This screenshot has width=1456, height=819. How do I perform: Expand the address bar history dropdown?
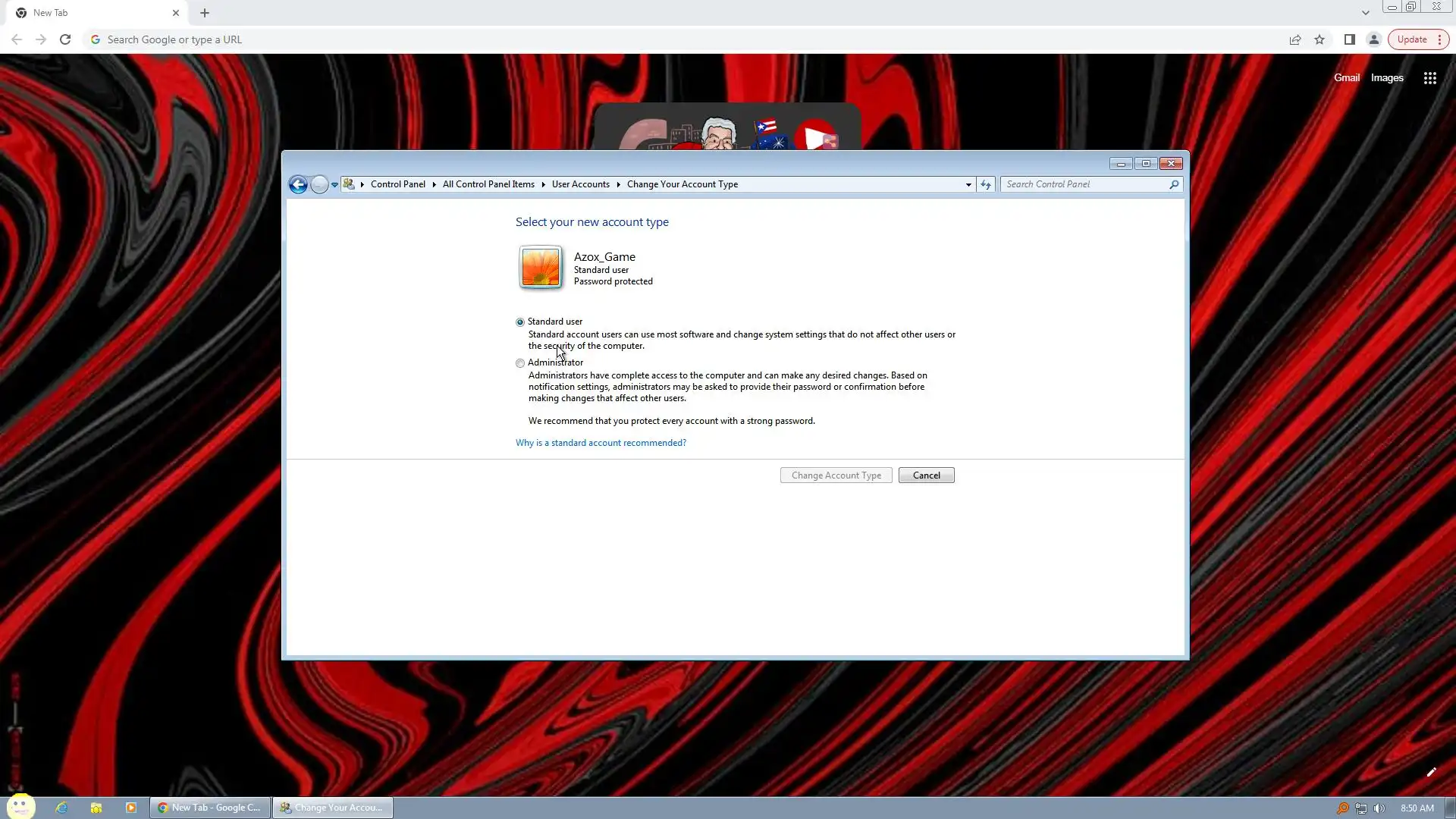click(x=968, y=184)
